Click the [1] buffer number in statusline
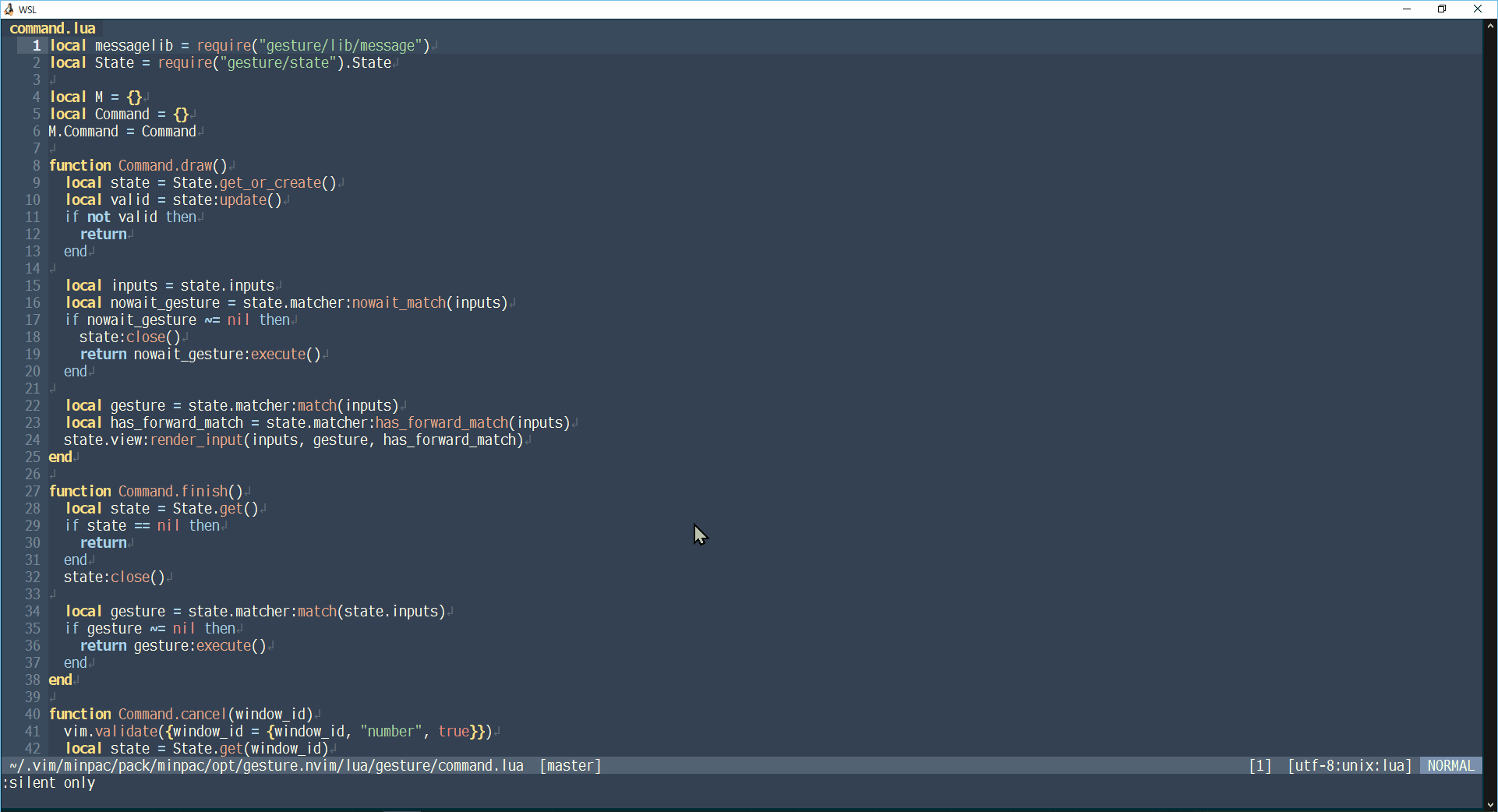The image size is (1498, 812). (1260, 766)
